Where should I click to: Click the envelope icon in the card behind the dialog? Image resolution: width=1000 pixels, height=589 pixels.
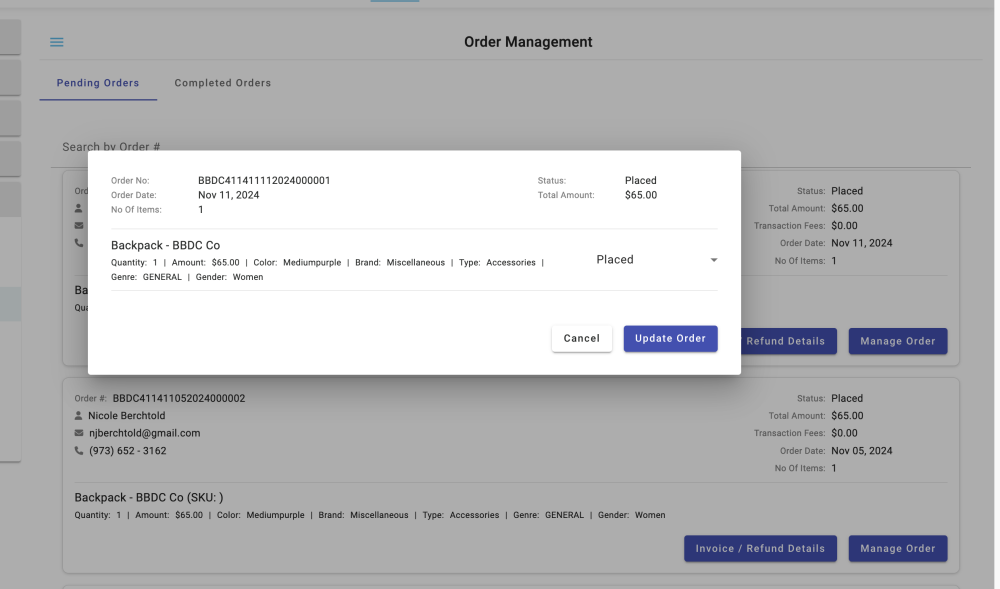[x=79, y=225]
